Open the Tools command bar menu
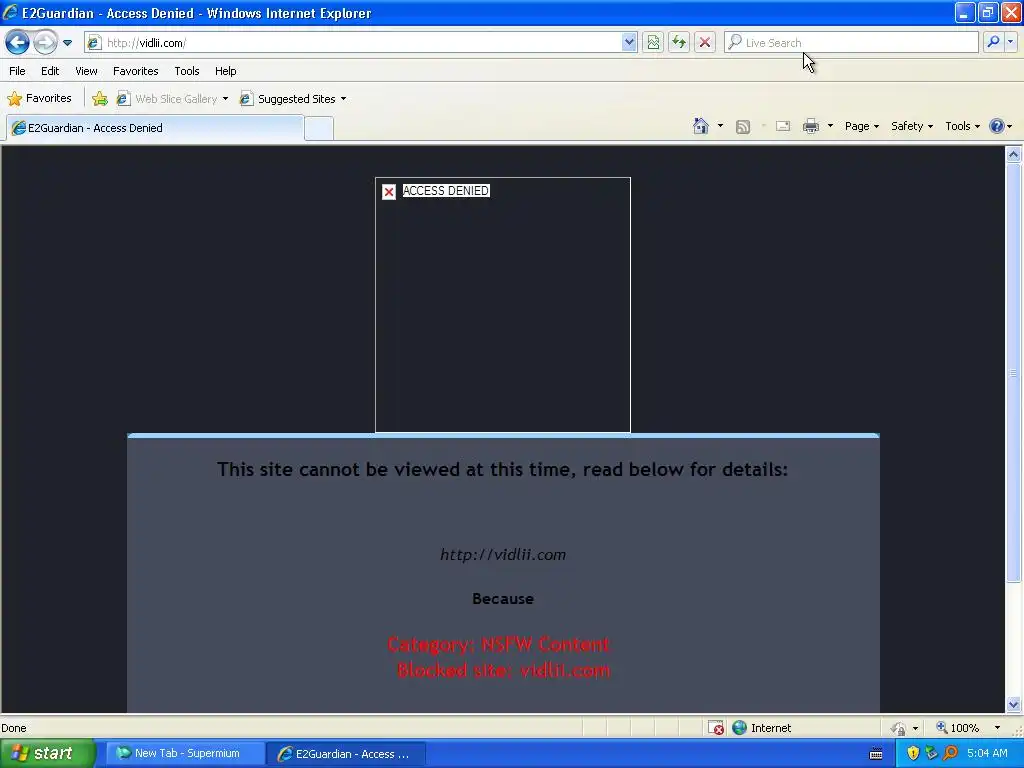This screenshot has height=768, width=1024. pos(962,126)
